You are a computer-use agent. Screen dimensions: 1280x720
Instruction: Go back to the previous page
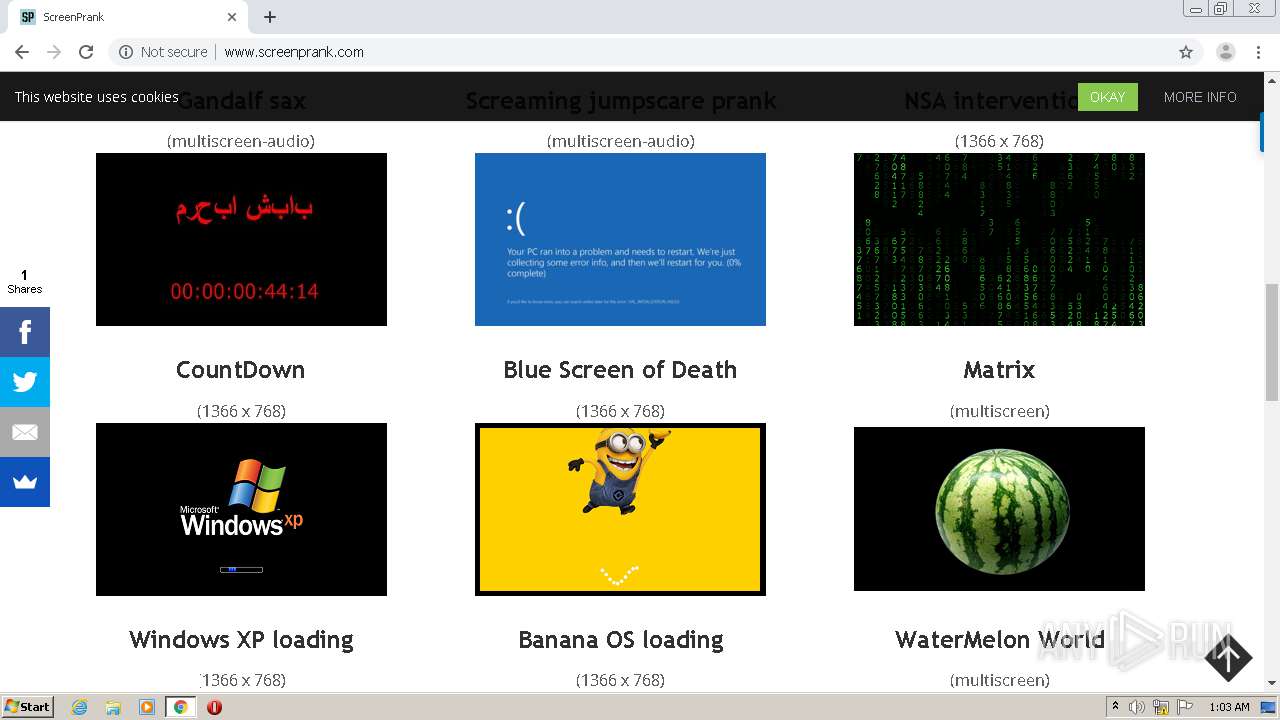pos(22,52)
